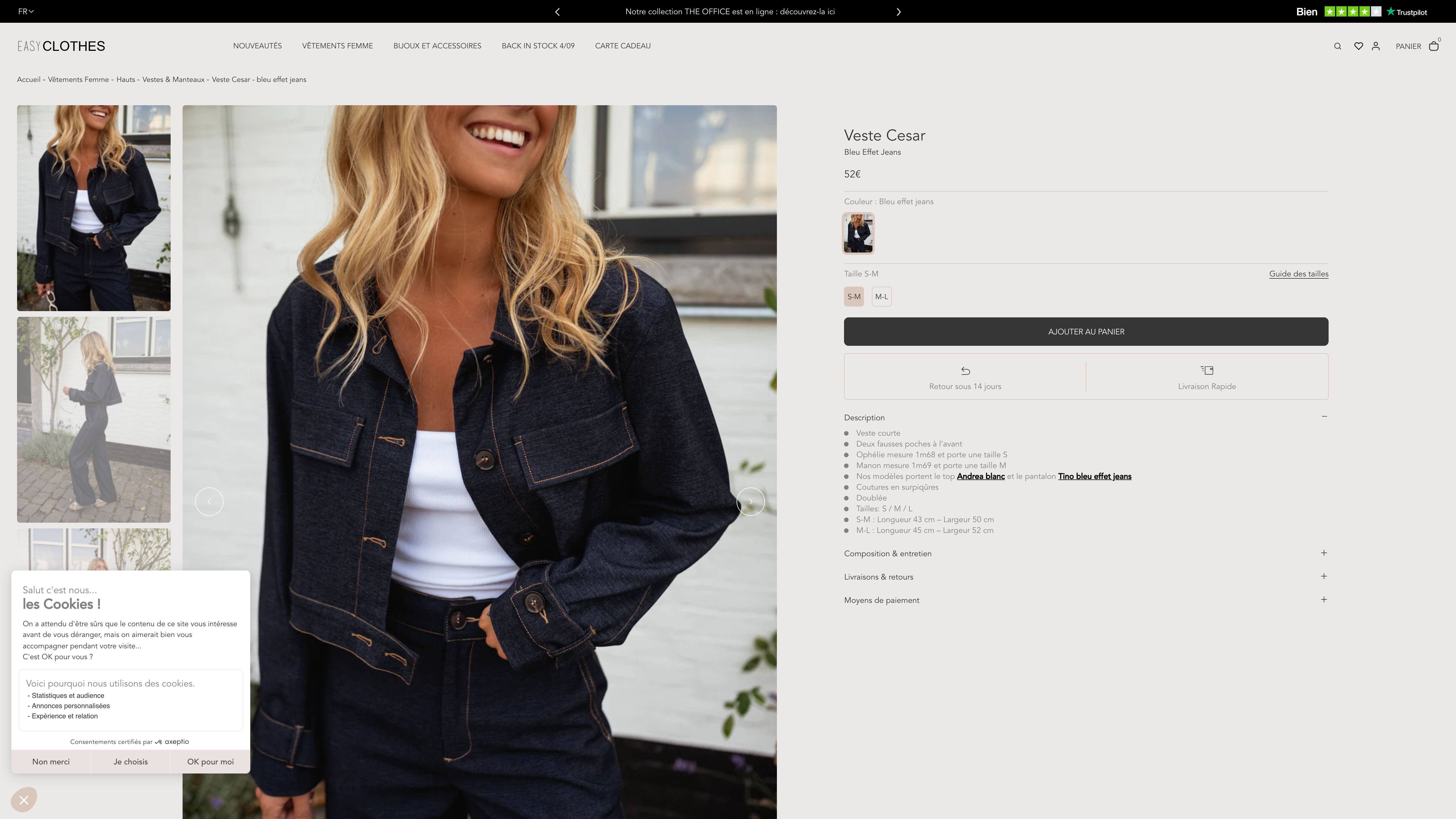Click AJOUTER AU PANIER
The image size is (1456, 819).
(1086, 332)
